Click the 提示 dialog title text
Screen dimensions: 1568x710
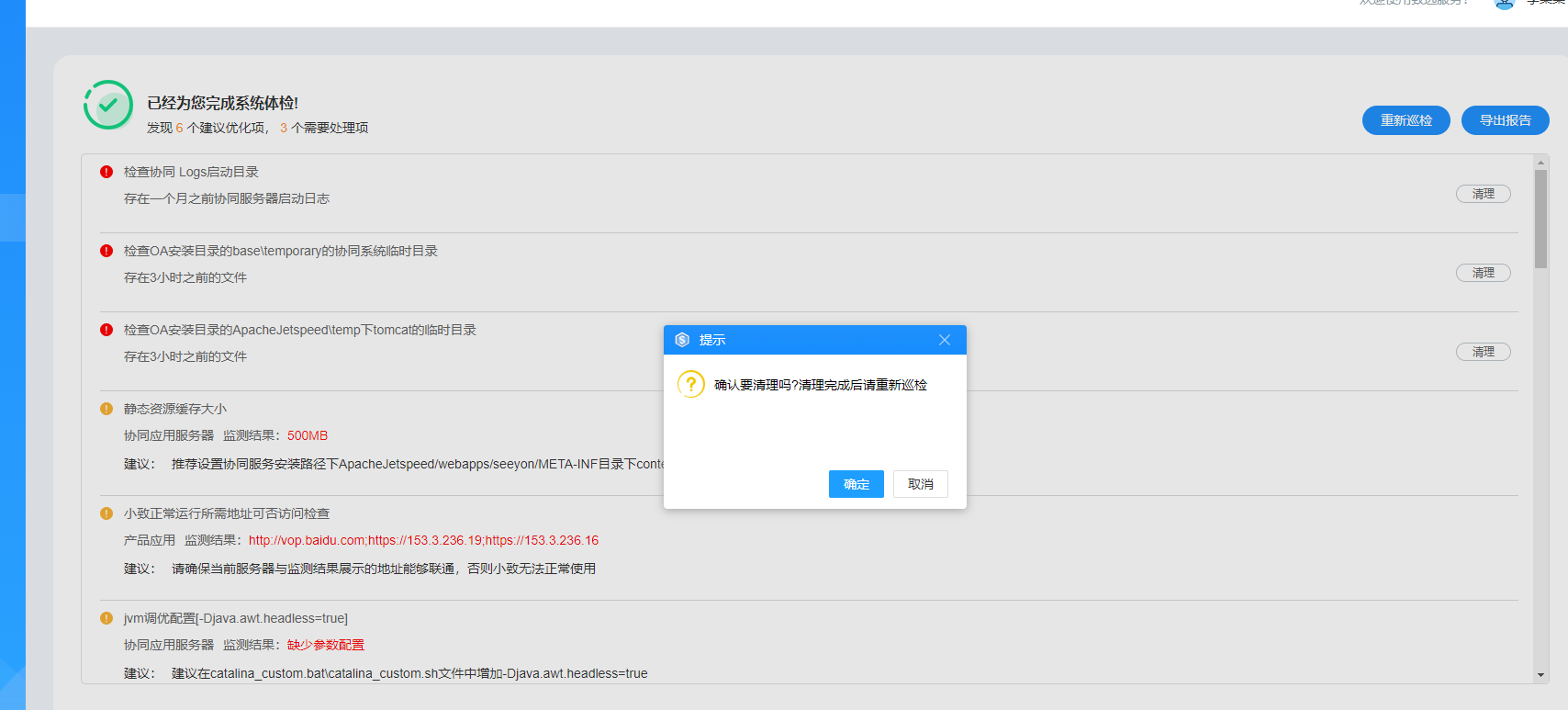coord(712,340)
